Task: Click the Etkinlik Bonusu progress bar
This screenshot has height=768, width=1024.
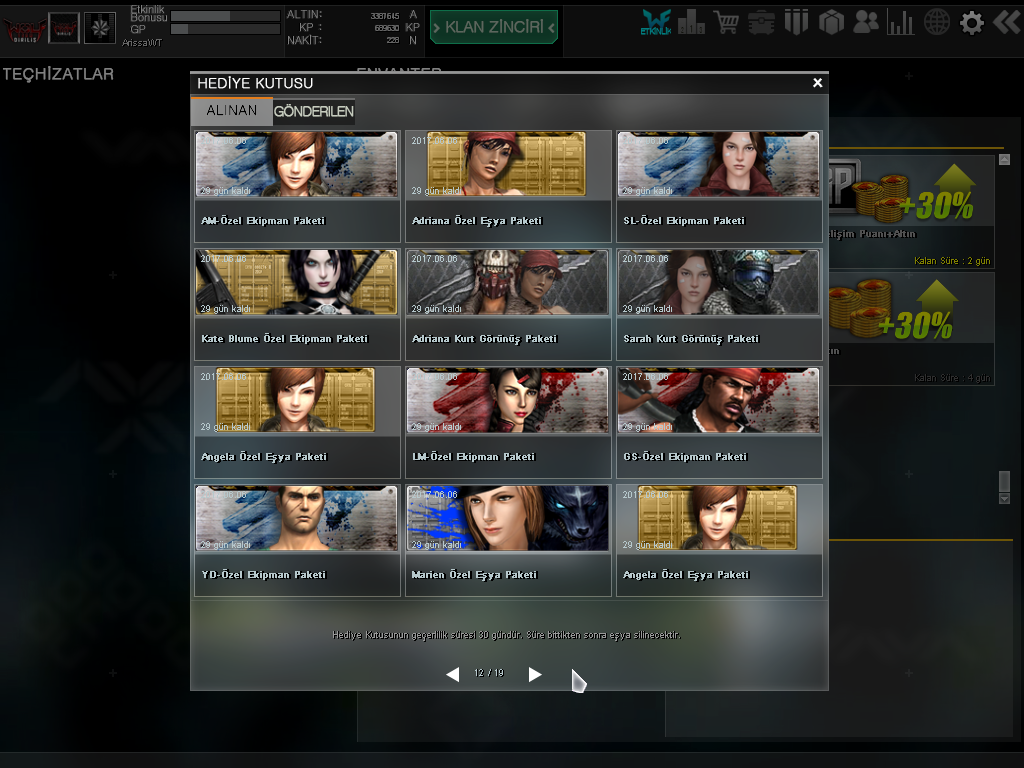Action: coord(225,16)
